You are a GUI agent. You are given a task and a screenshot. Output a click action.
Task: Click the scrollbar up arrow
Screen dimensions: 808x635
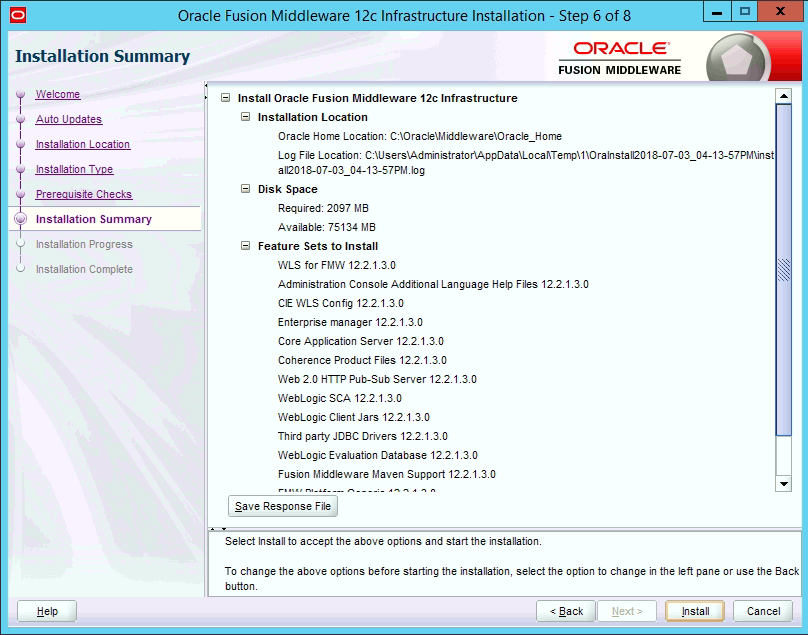pyautogui.click(x=782, y=97)
